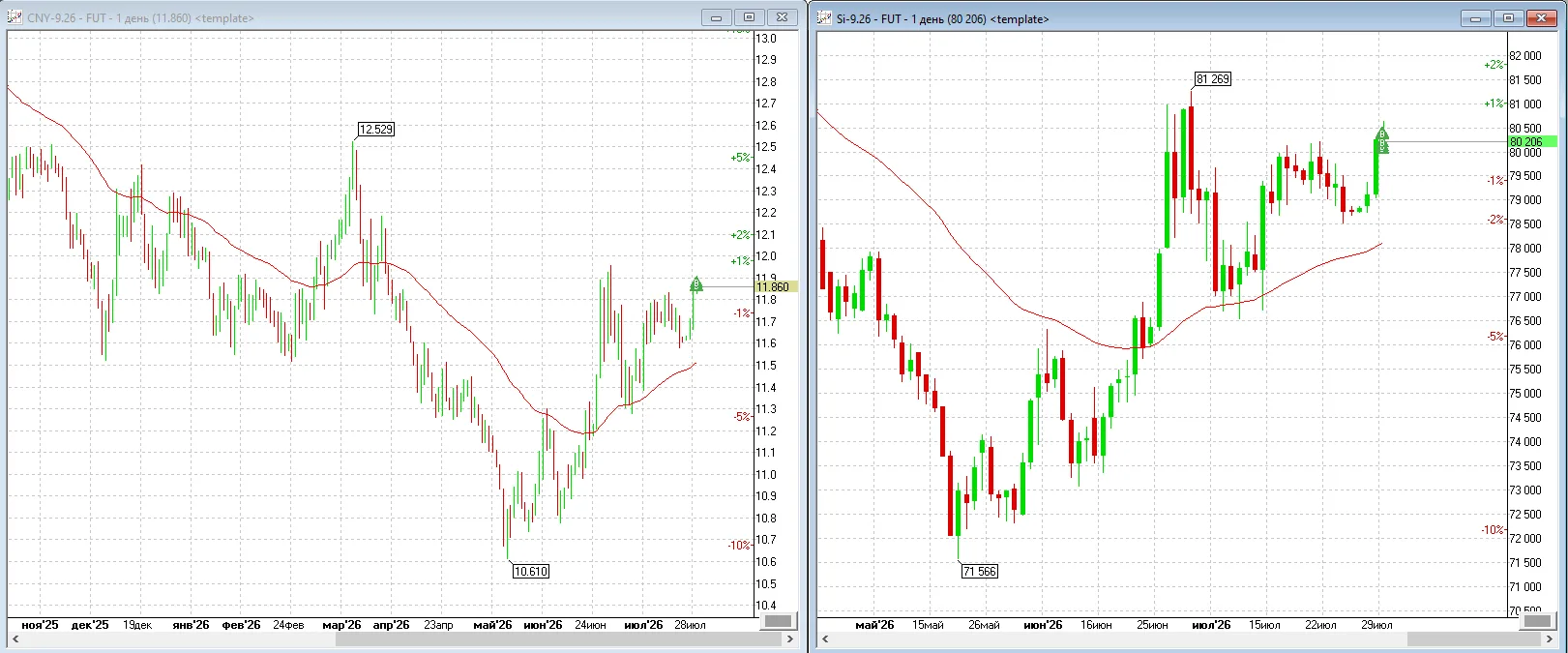Click the left scroll arrow in CNY chart
Screen dimensions: 1568x653
pyautogui.click(x=15, y=639)
